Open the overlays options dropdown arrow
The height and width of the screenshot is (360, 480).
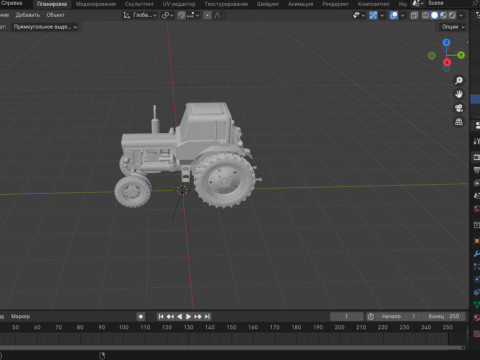coord(402,15)
